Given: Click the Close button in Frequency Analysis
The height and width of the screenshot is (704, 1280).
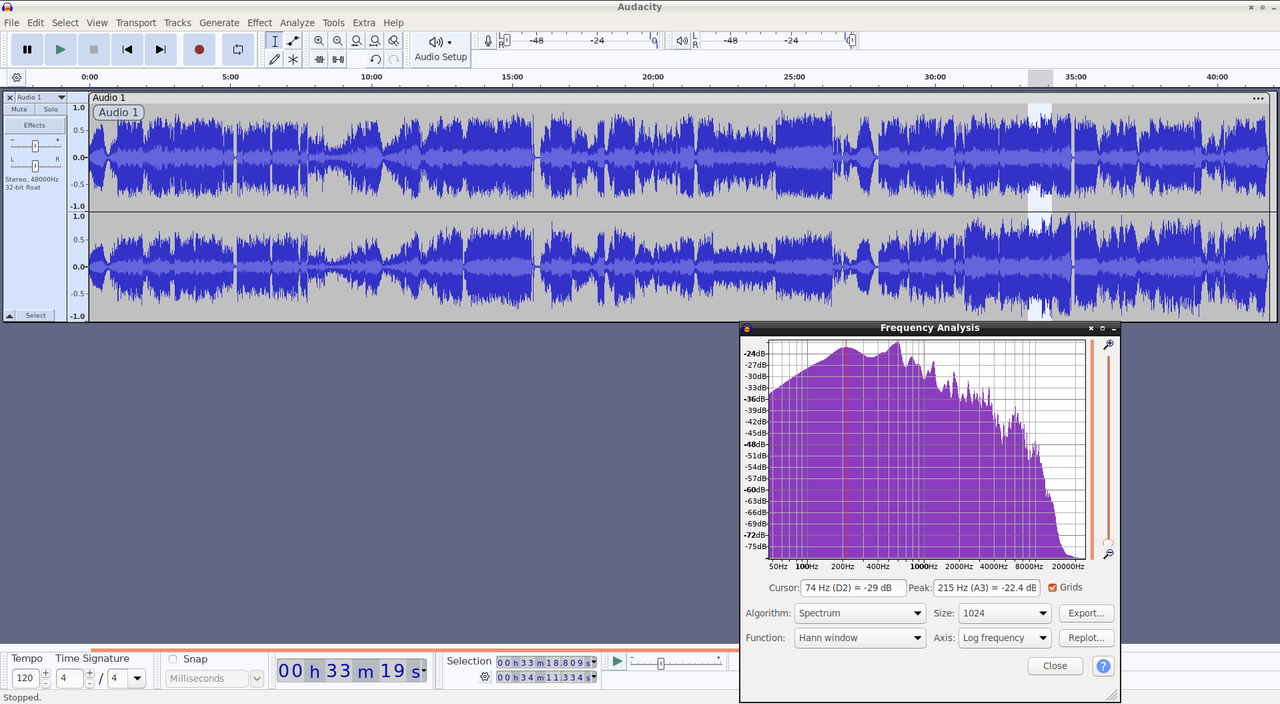Looking at the screenshot, I should tap(1055, 666).
